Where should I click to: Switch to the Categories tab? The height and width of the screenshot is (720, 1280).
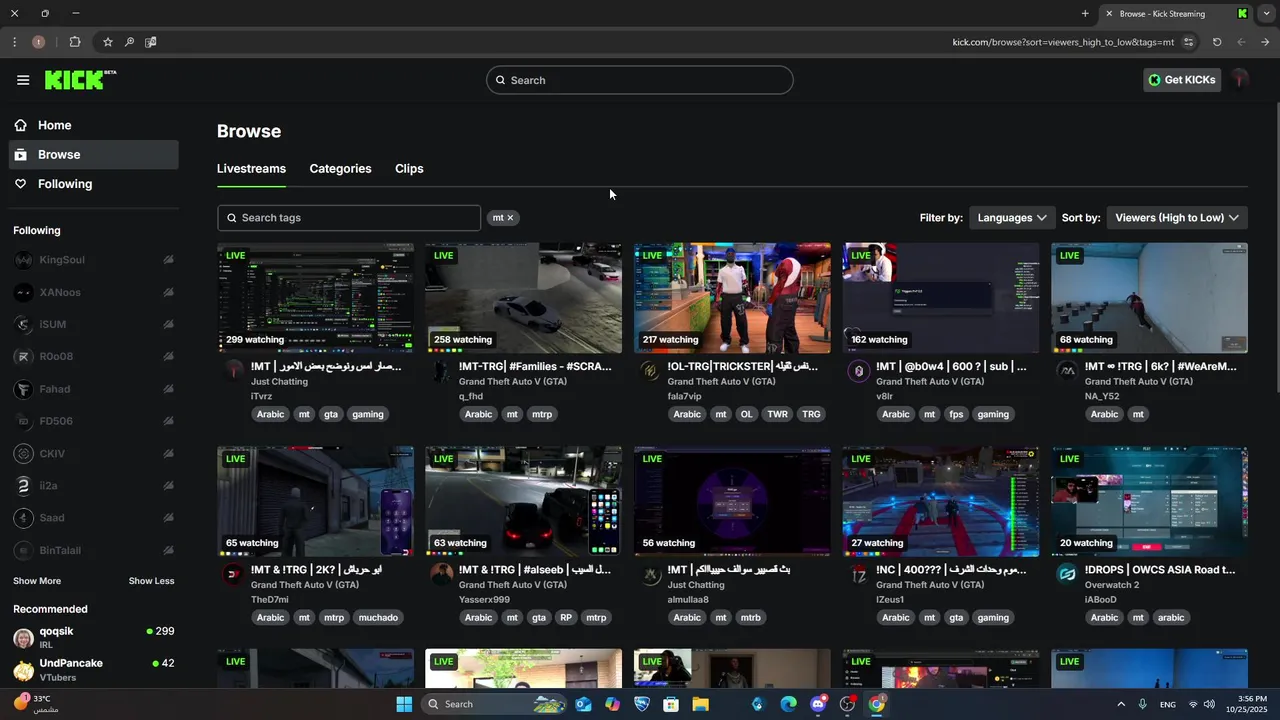[340, 169]
